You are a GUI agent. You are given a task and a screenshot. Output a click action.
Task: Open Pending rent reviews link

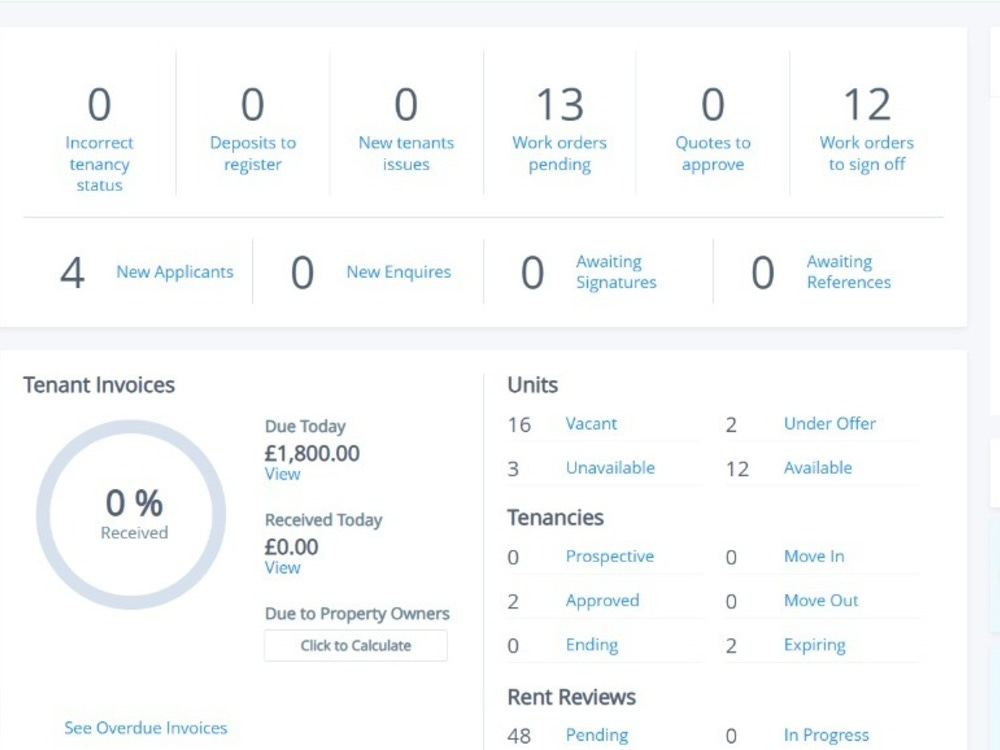click(597, 735)
